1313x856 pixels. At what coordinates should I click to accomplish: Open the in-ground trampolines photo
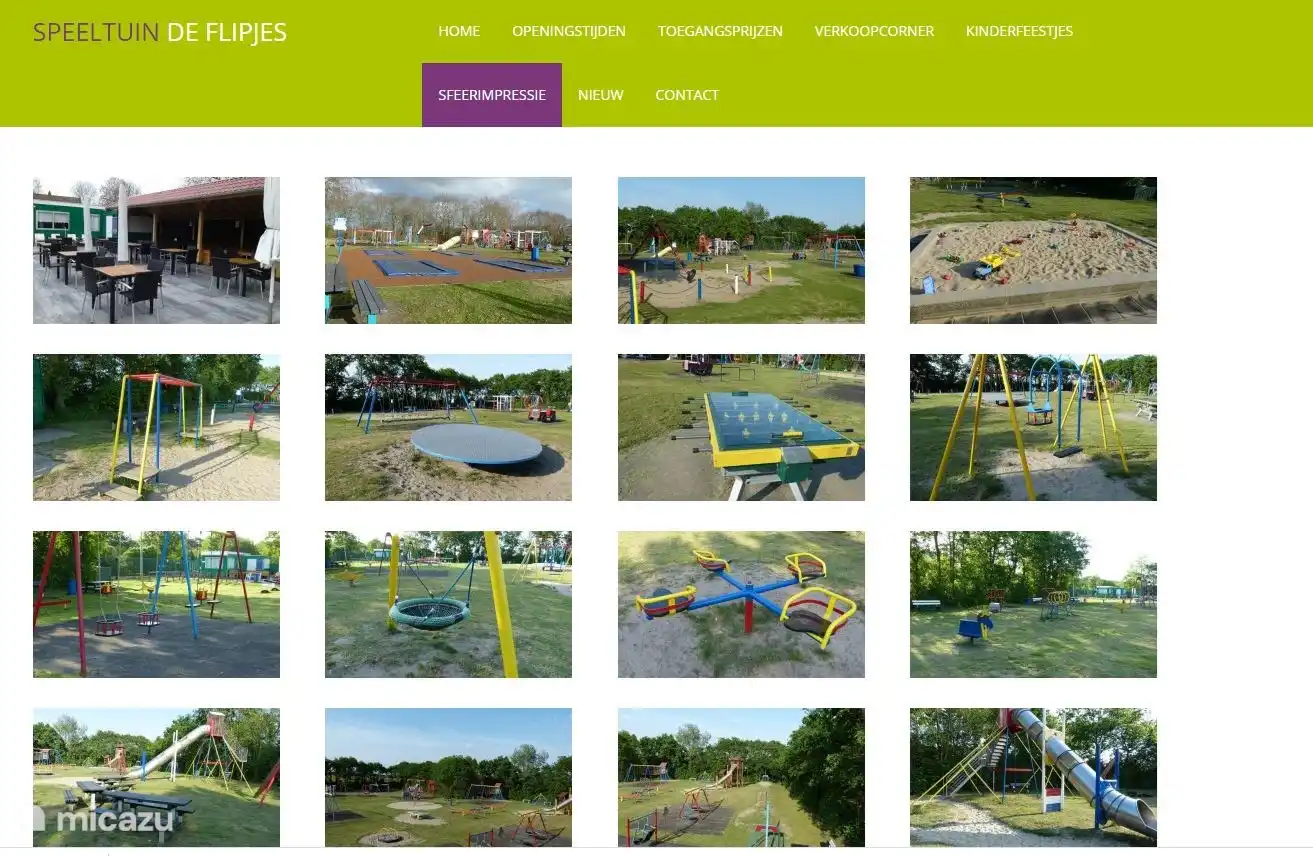448,250
